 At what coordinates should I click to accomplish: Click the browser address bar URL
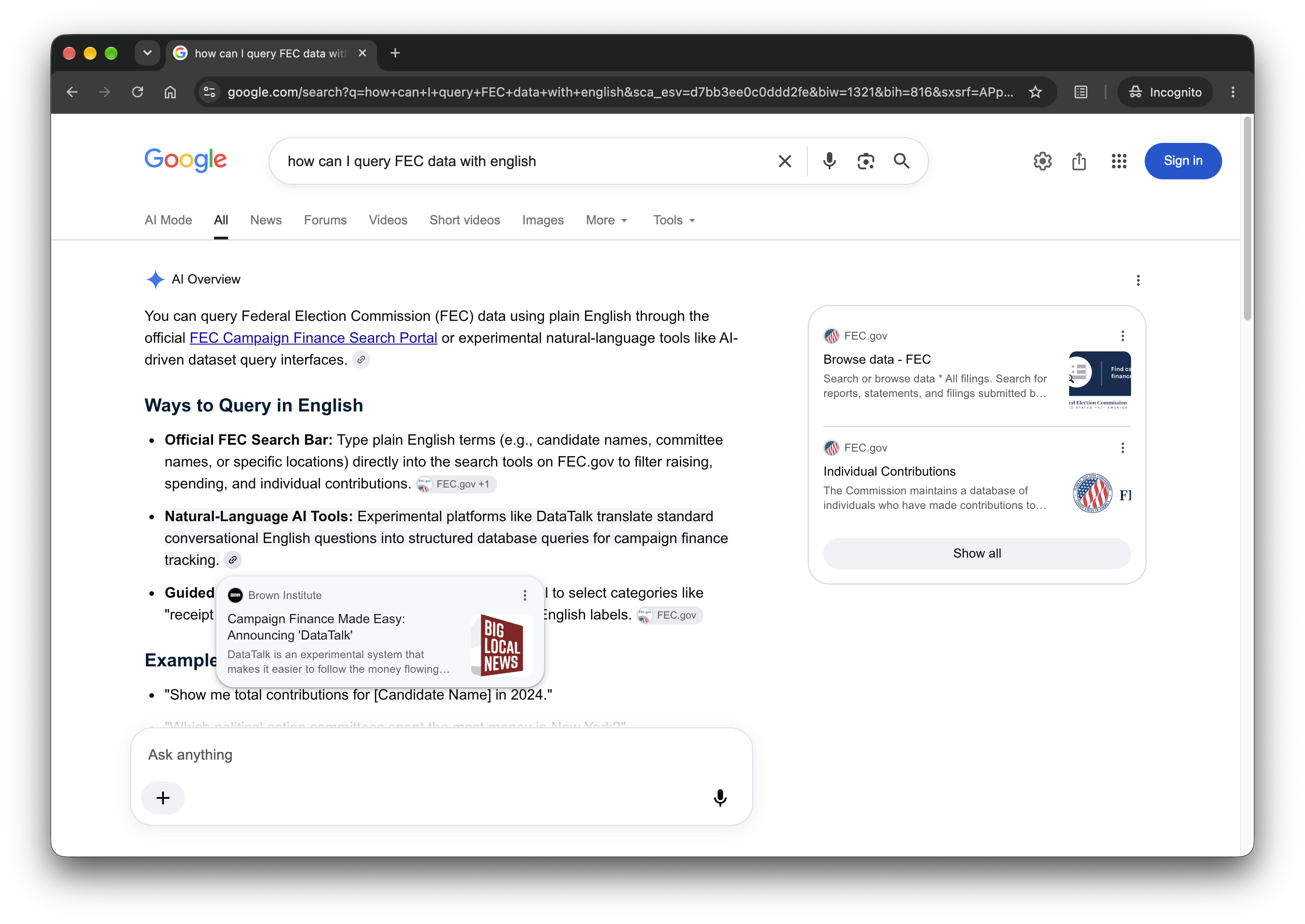click(620, 92)
